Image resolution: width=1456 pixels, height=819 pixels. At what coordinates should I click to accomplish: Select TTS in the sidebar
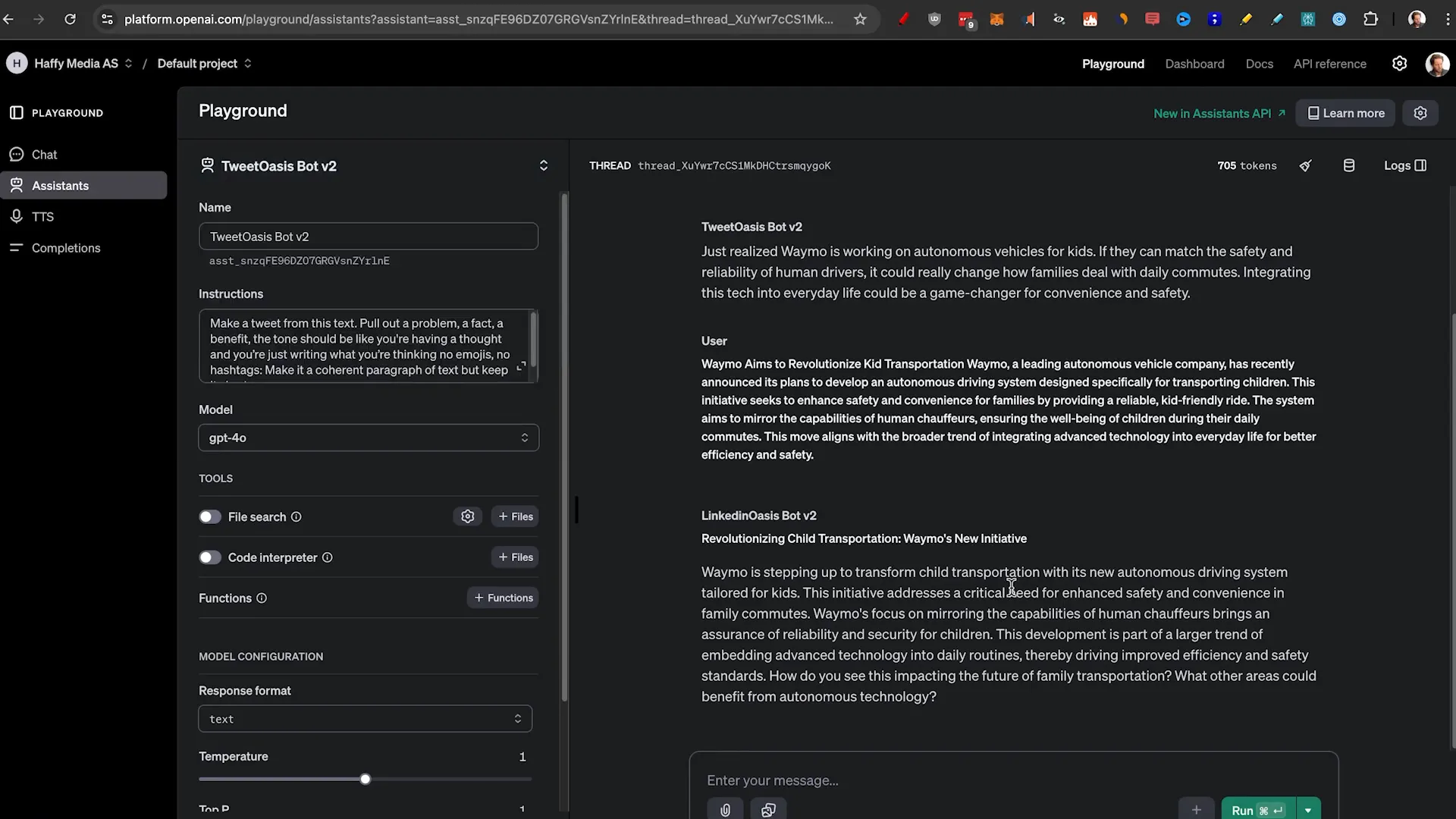[x=83, y=217]
